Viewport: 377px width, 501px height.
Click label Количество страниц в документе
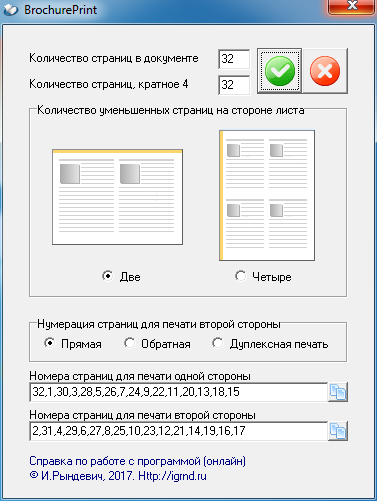click(x=114, y=58)
